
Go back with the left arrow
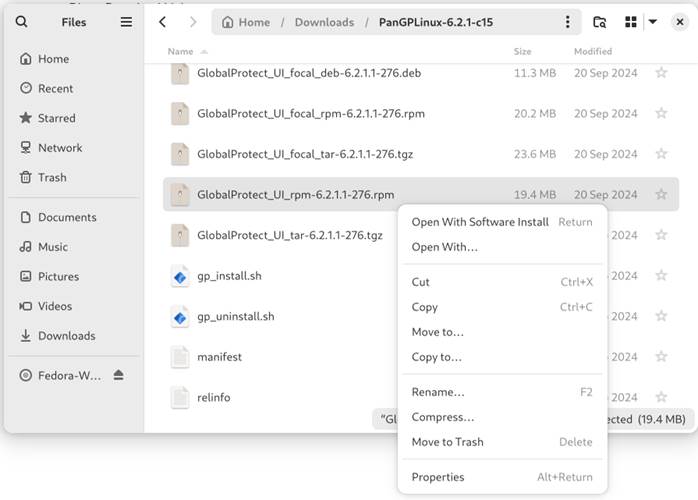[163, 22]
